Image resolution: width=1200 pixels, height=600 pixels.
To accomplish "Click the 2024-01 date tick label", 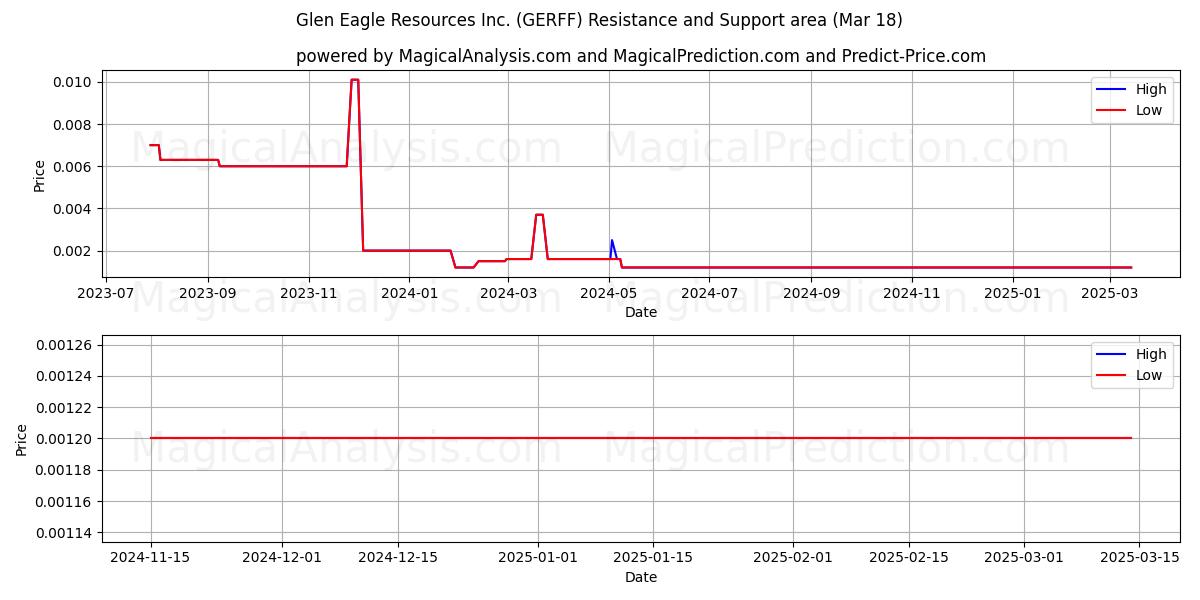I will click(x=409, y=294).
